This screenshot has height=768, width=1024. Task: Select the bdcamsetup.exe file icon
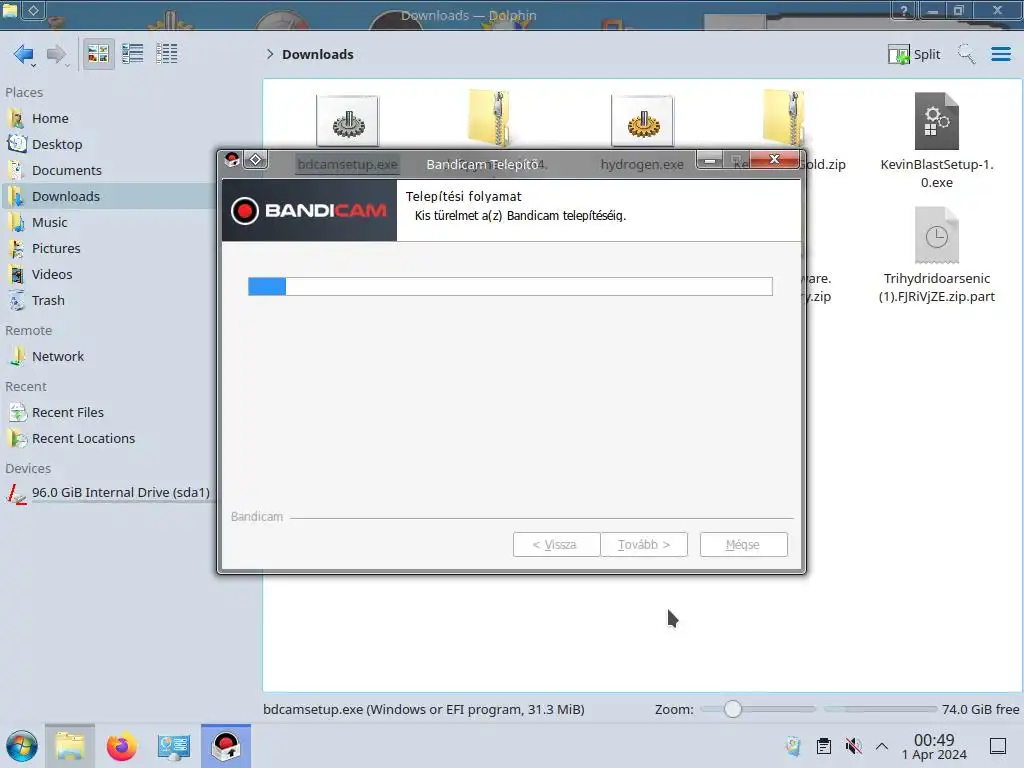click(347, 121)
